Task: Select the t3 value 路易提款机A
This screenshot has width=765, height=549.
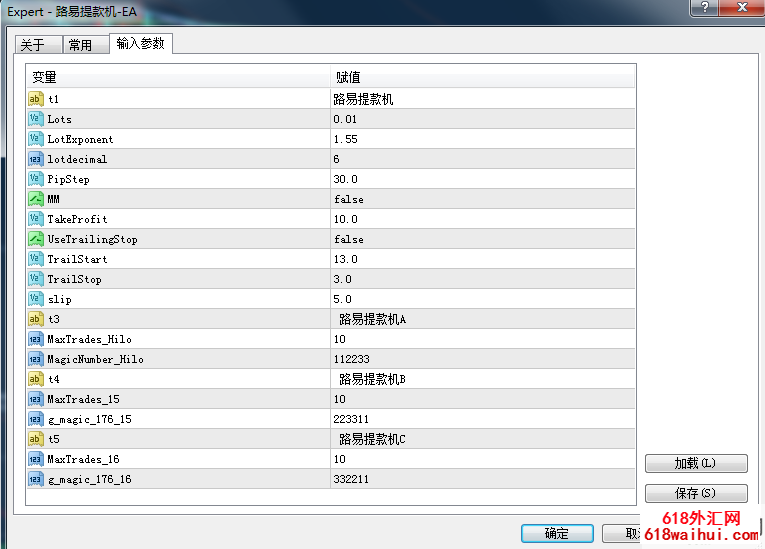Action: click(x=373, y=319)
